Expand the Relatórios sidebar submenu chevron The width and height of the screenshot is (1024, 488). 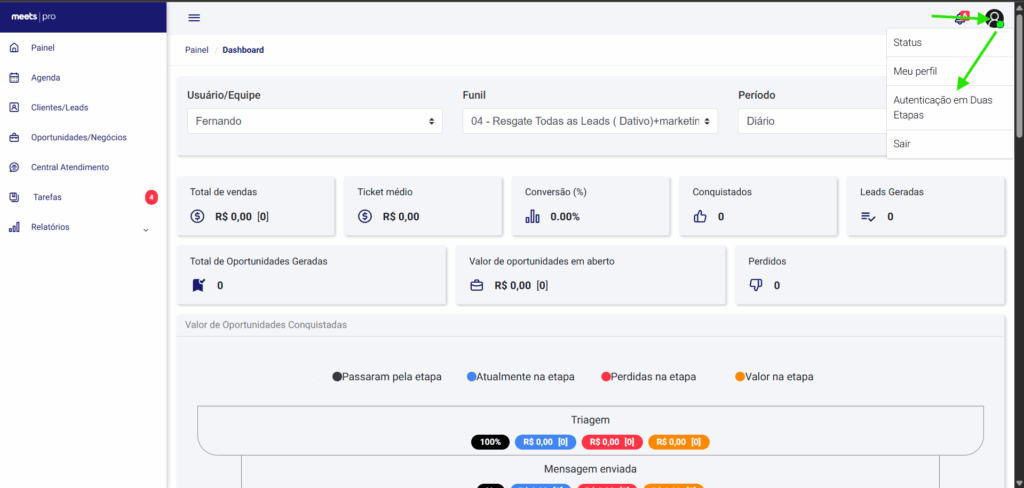[146, 229]
